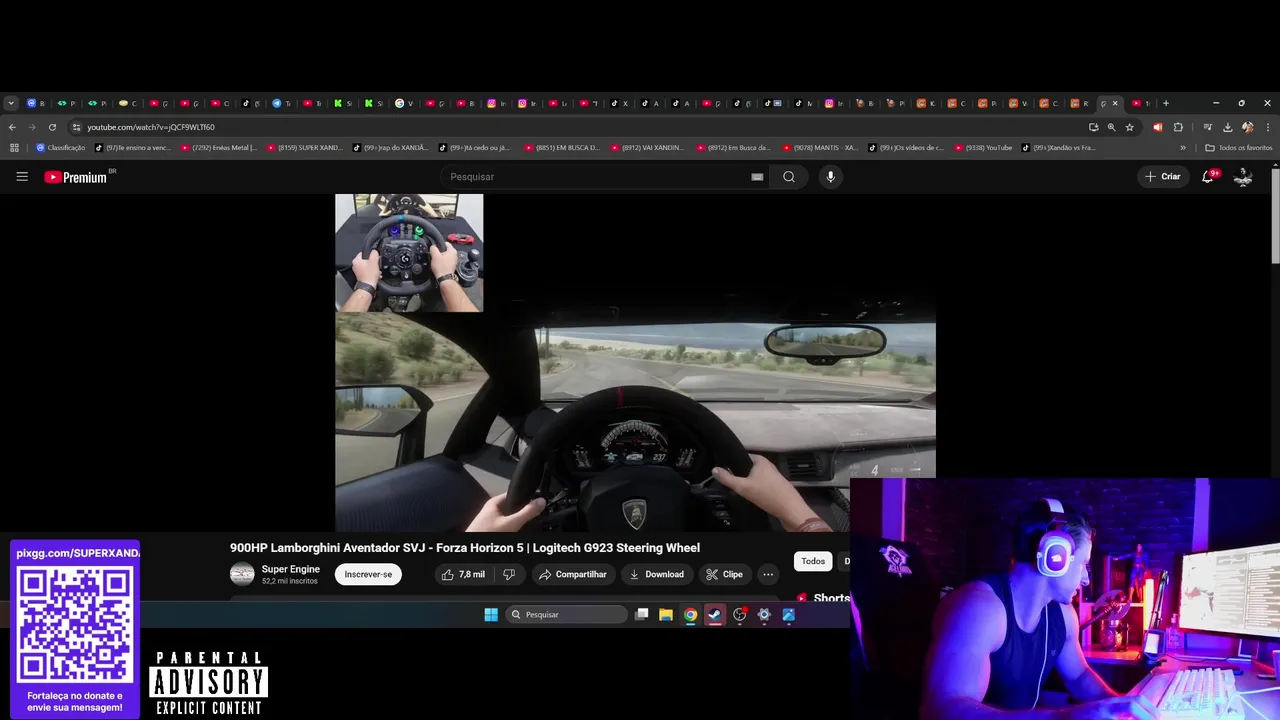
Task: Open a new browser tab
Action: 1165,103
